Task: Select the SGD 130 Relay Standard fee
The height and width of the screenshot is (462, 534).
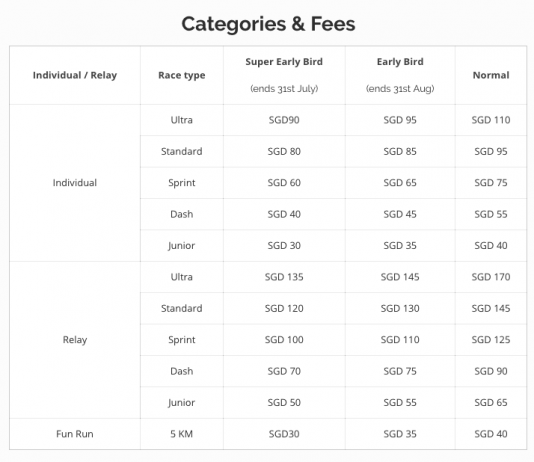Action: (x=400, y=308)
